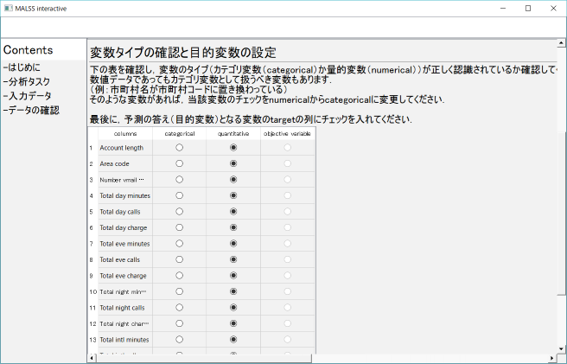Image resolution: width=567 pixels, height=364 pixels.
Task: Set Total eve minutes as categorical
Action: pos(179,244)
